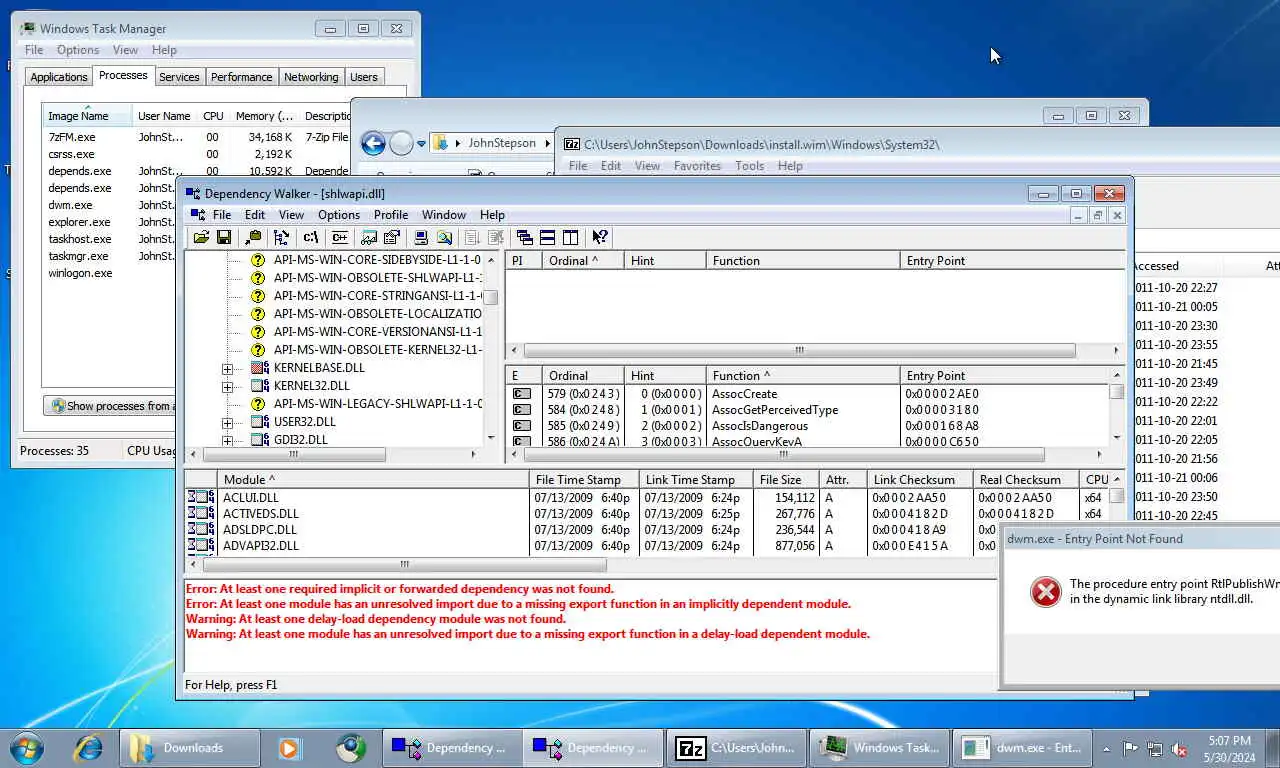Click the clock showing 5:07 PM
This screenshot has width=1280, height=768.
(x=1229, y=741)
